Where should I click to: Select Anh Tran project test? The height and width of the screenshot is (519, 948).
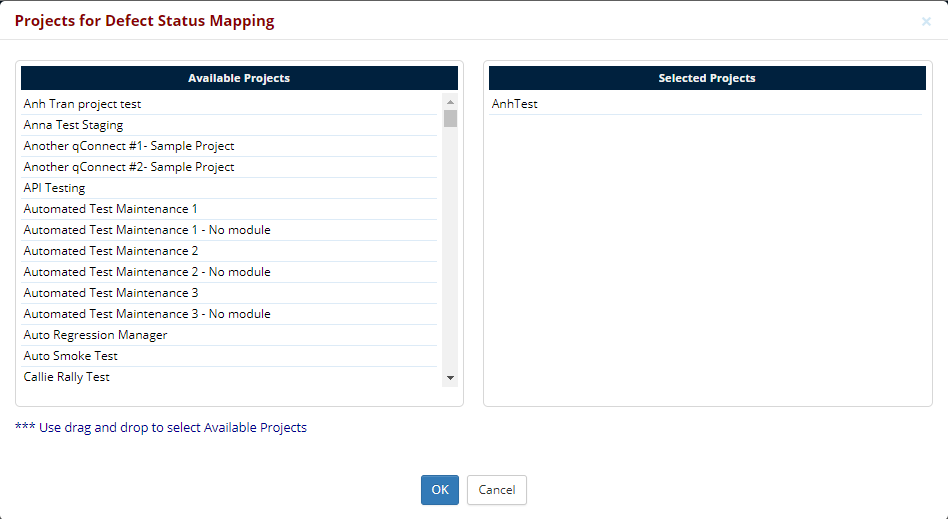pyautogui.click(x=82, y=104)
